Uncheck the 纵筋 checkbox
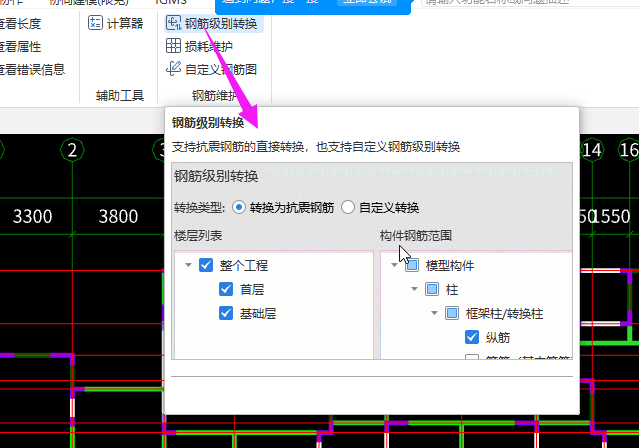 coord(472,338)
